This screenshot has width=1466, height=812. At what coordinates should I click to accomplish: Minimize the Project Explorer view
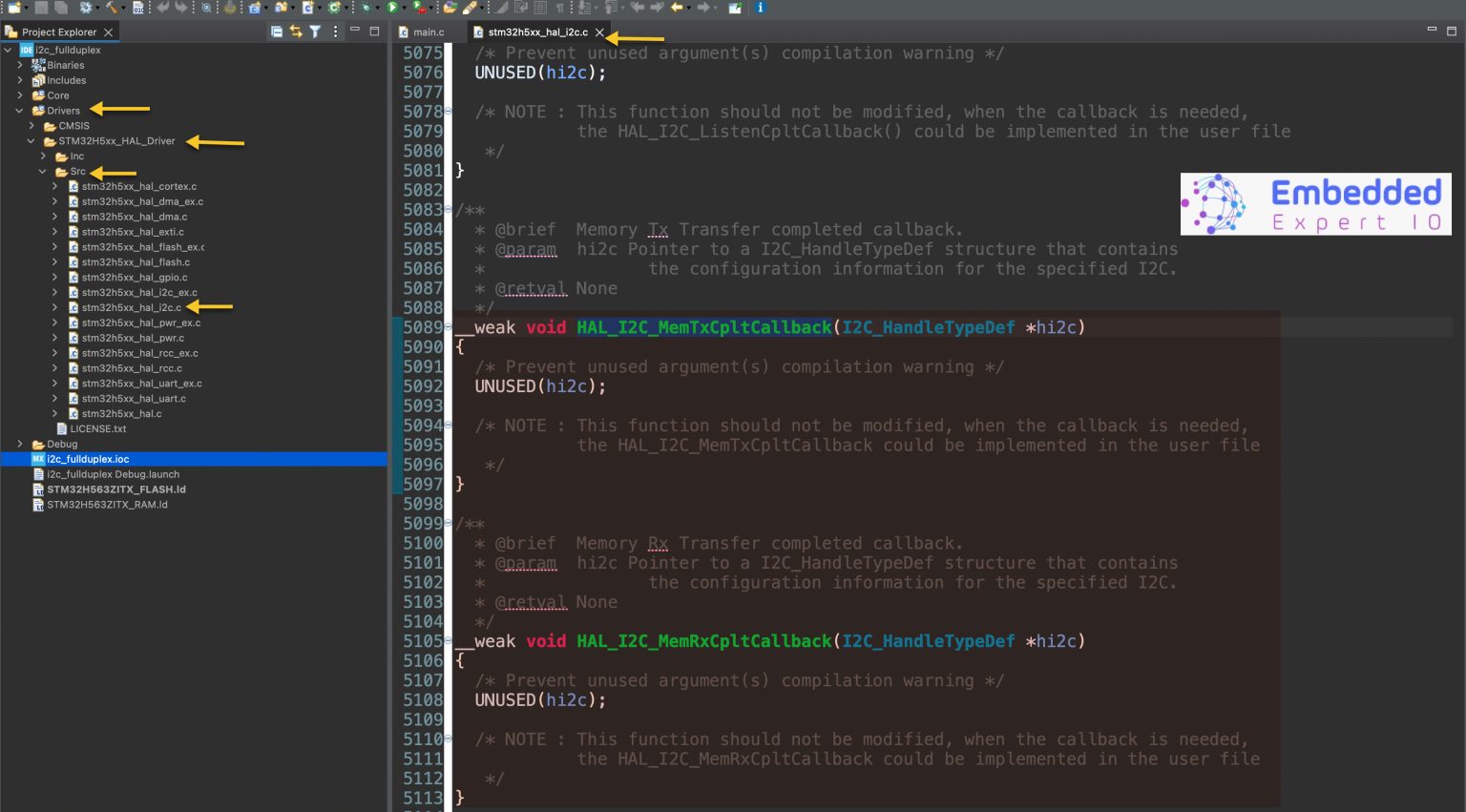[x=355, y=31]
